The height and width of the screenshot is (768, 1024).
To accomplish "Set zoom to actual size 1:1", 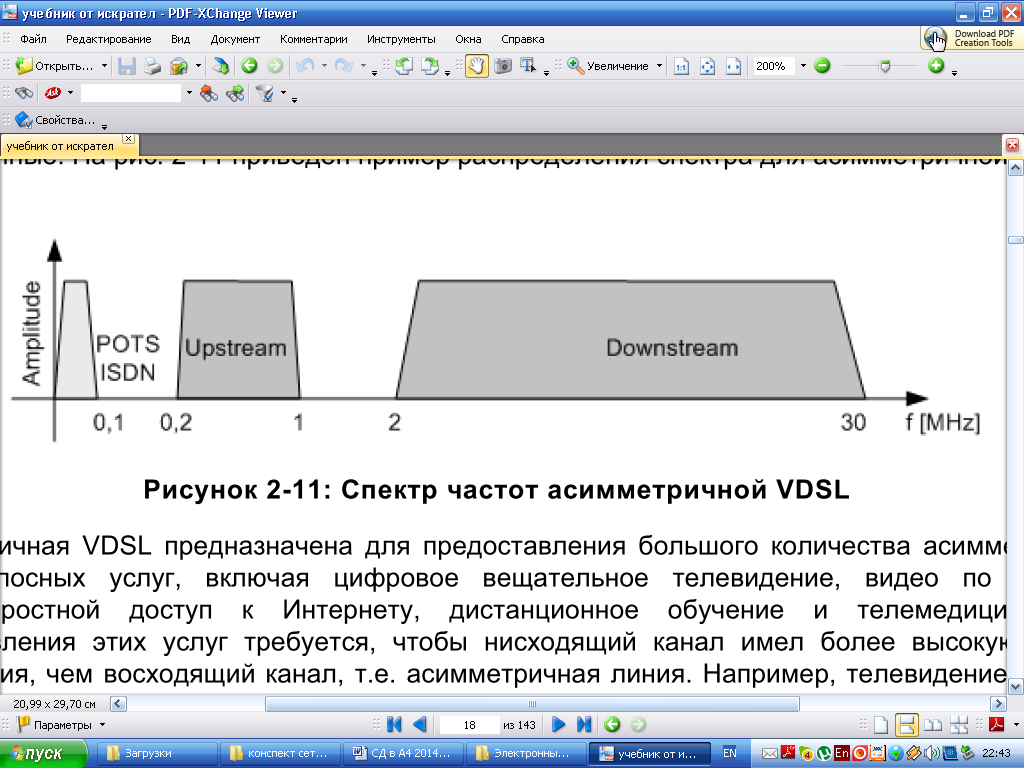I will pos(682,66).
